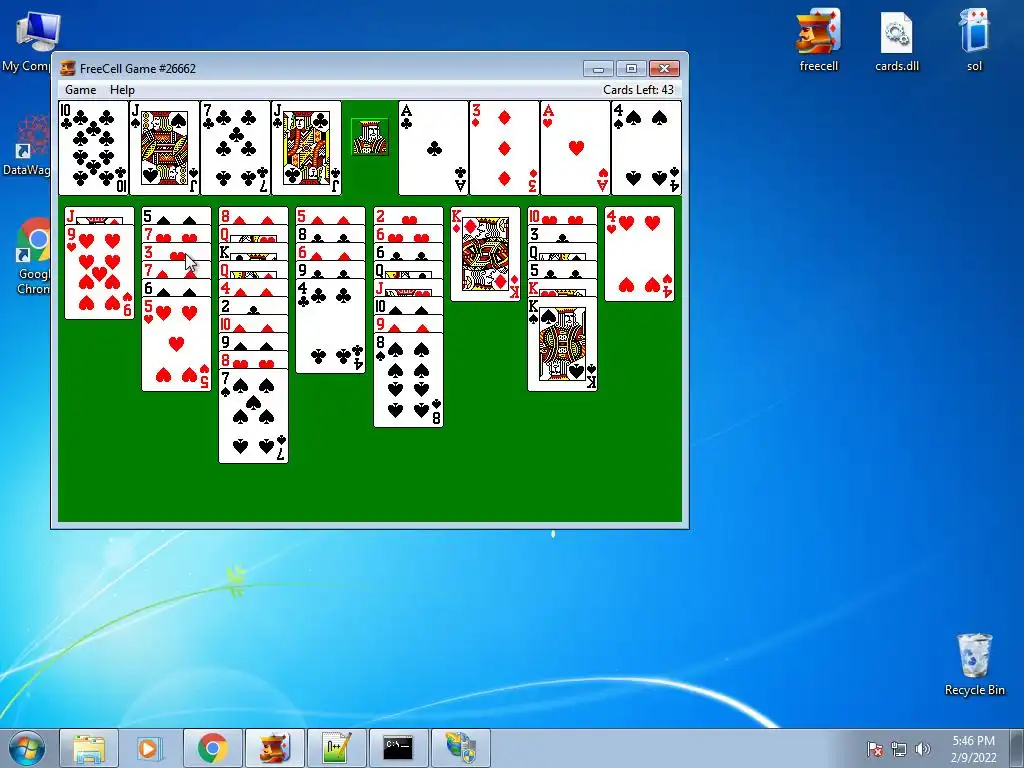Click the queen of diamonds card

pyautogui.click(x=253, y=270)
